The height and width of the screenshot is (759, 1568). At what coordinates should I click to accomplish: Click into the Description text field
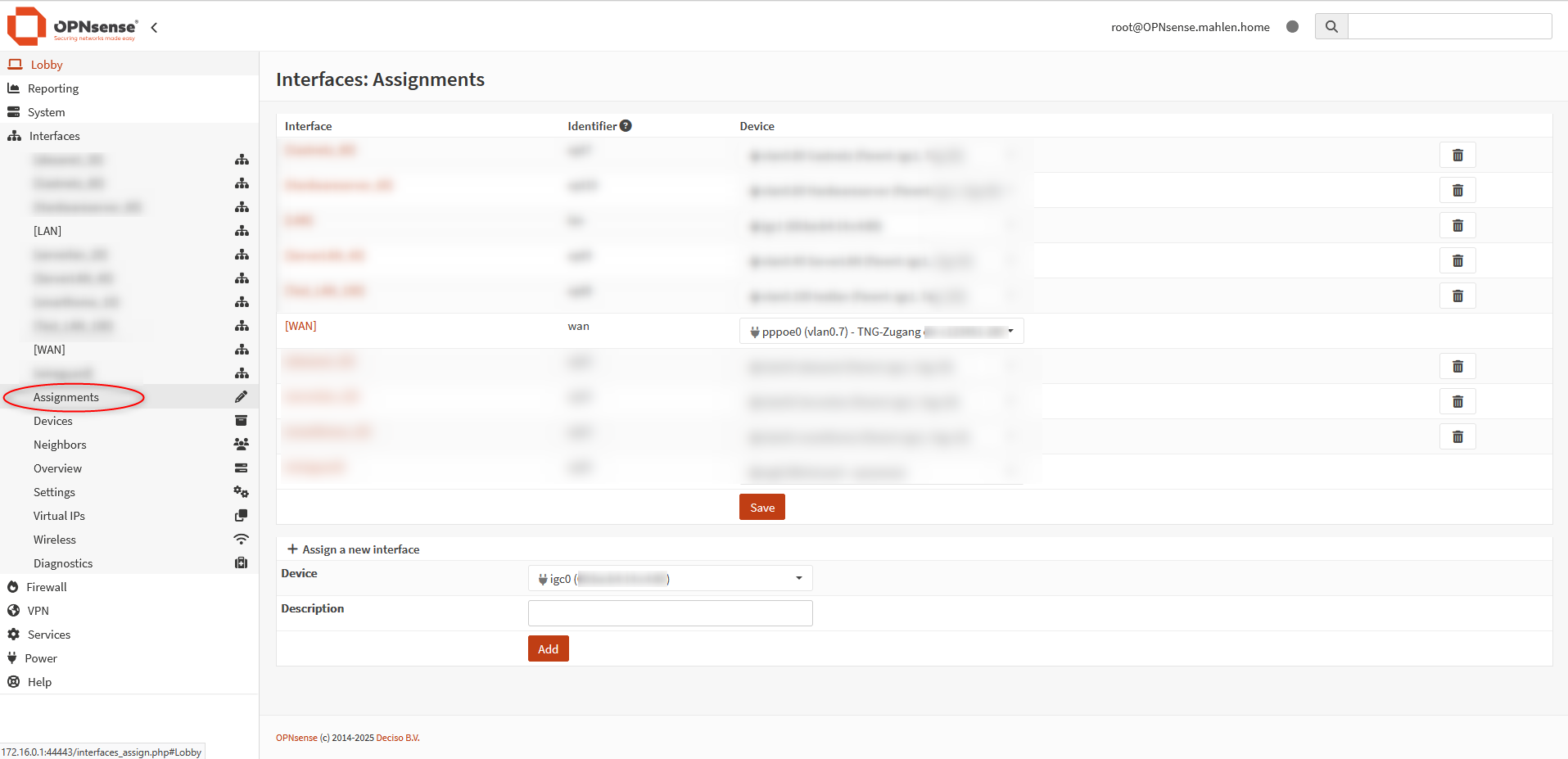coord(670,613)
